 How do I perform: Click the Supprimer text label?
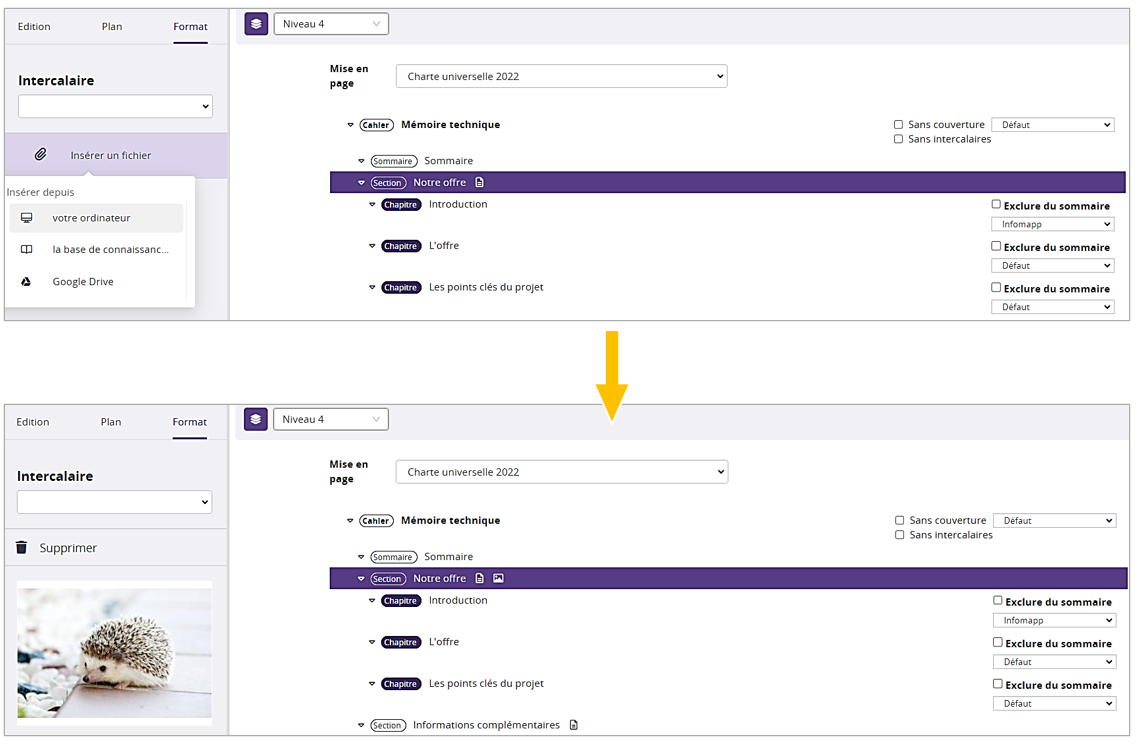coord(68,548)
